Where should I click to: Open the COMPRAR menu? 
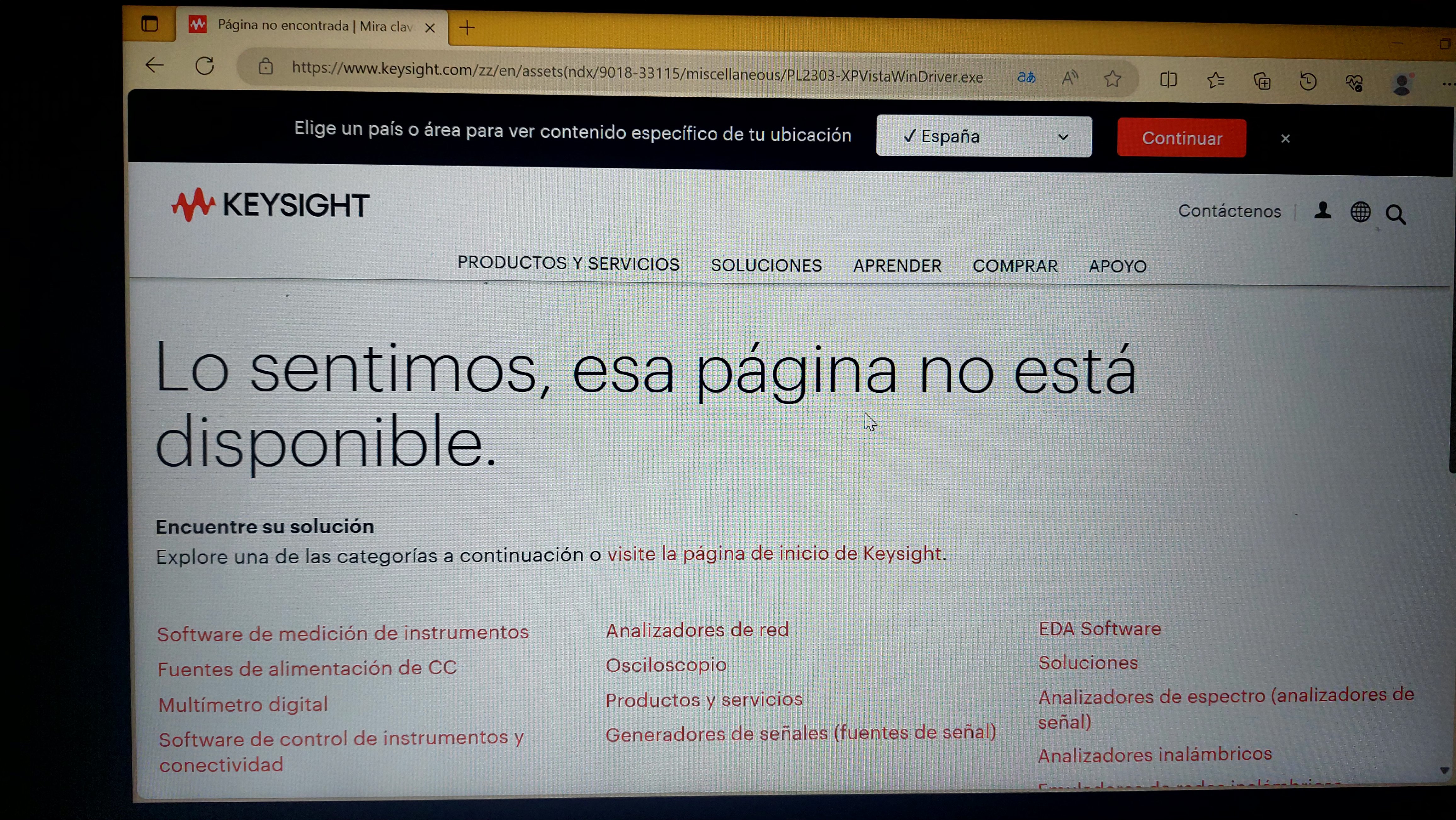(1015, 266)
